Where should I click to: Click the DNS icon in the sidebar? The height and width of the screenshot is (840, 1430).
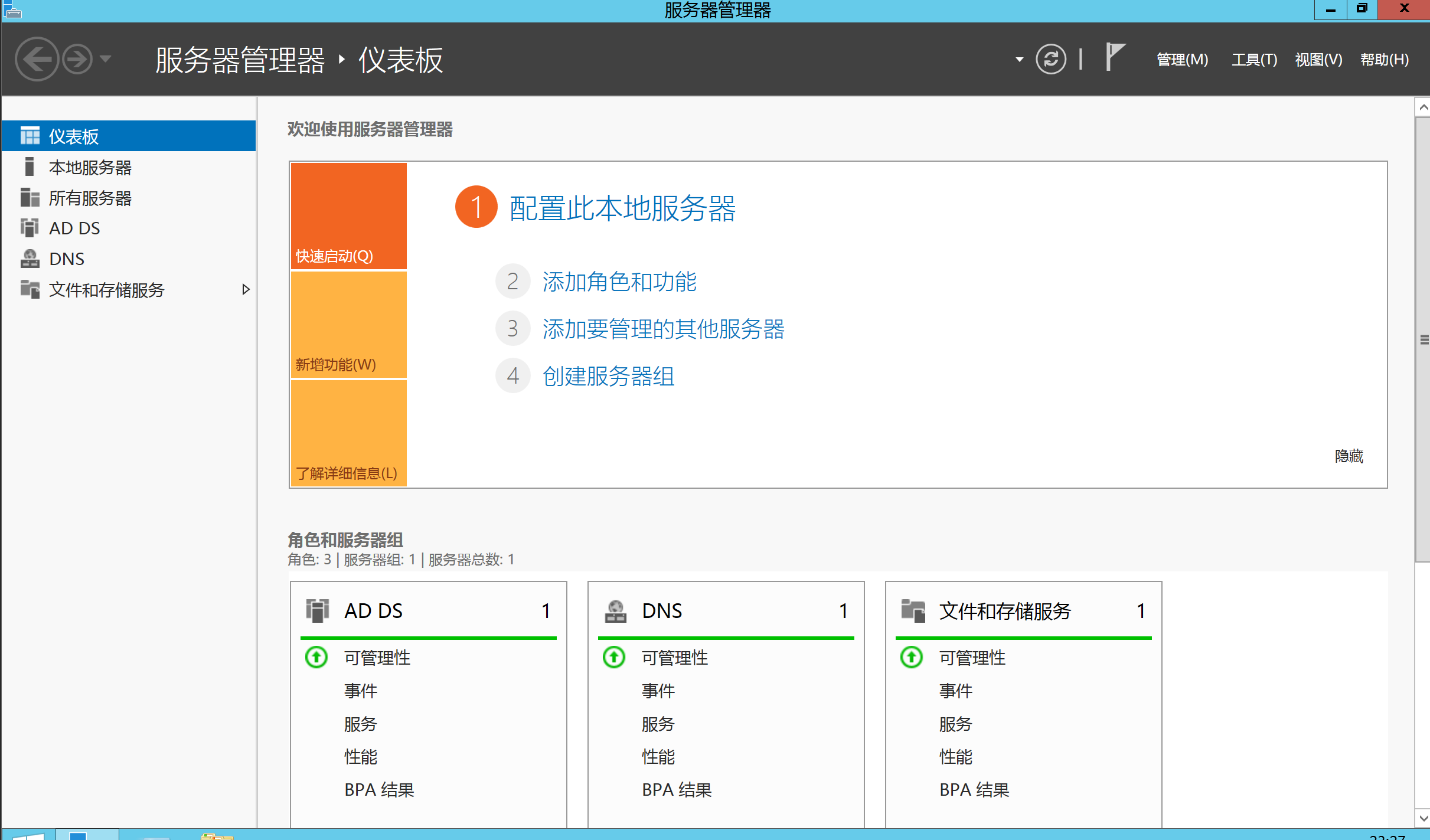(x=30, y=259)
